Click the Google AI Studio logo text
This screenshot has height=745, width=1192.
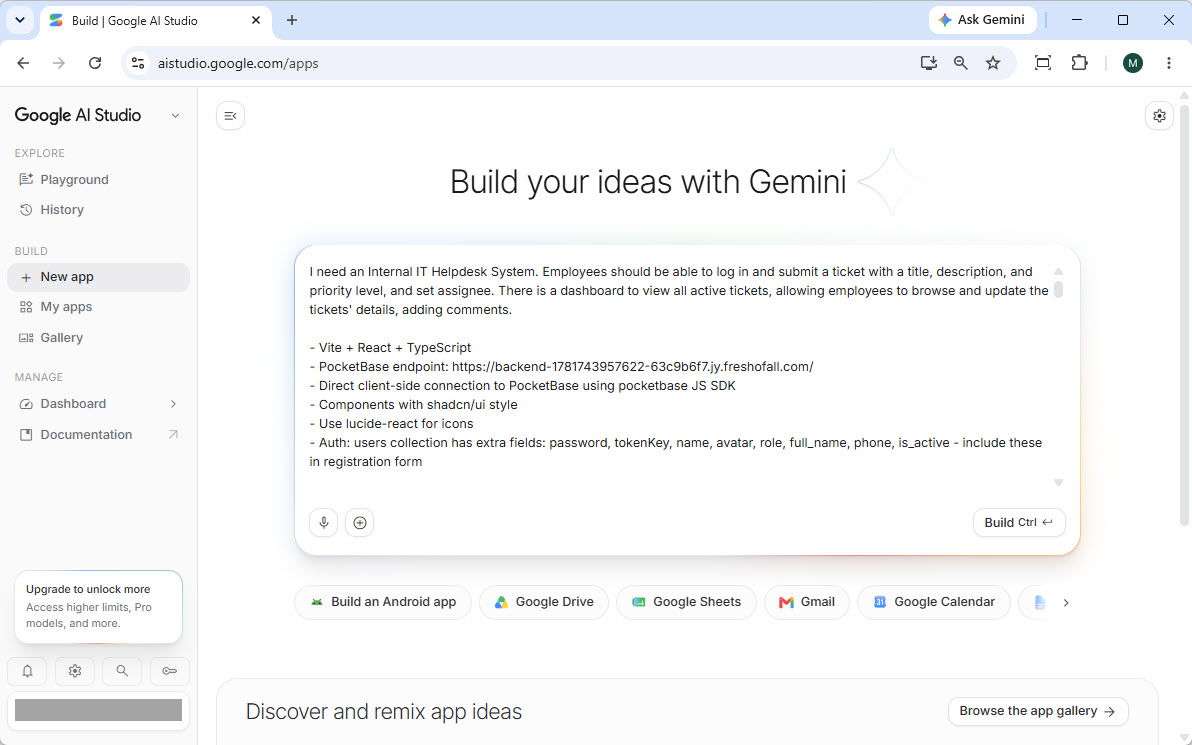pyautogui.click(x=78, y=116)
